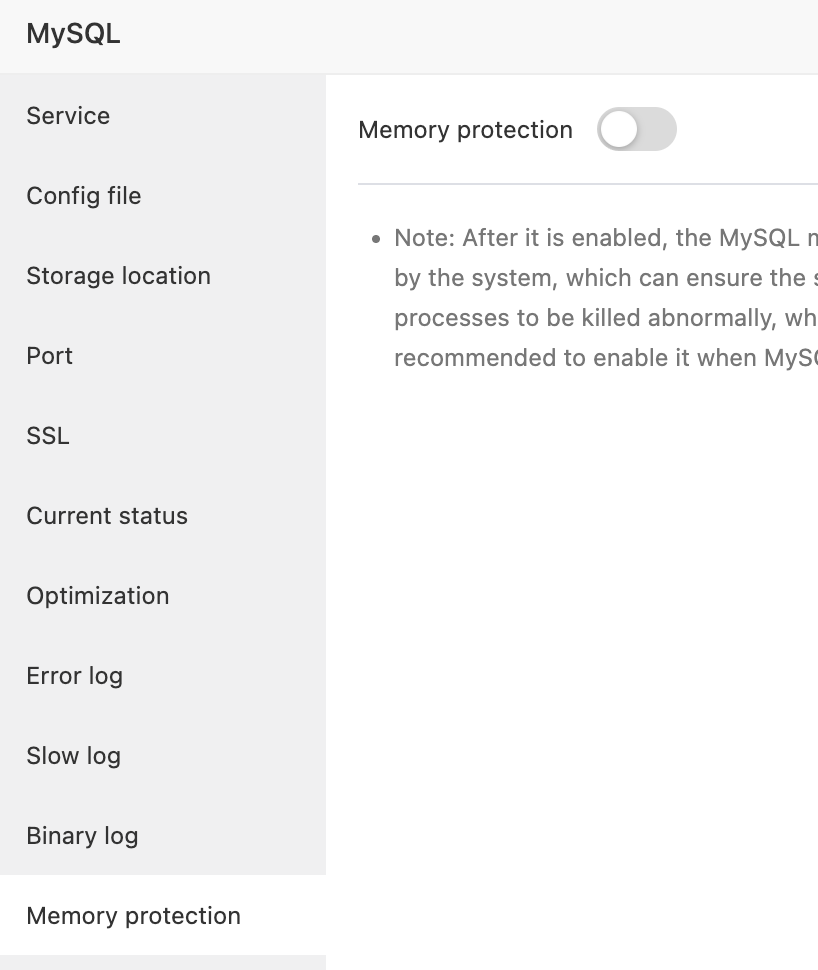Click the white knob of the toggle
This screenshot has height=970, width=818.
tap(620, 130)
